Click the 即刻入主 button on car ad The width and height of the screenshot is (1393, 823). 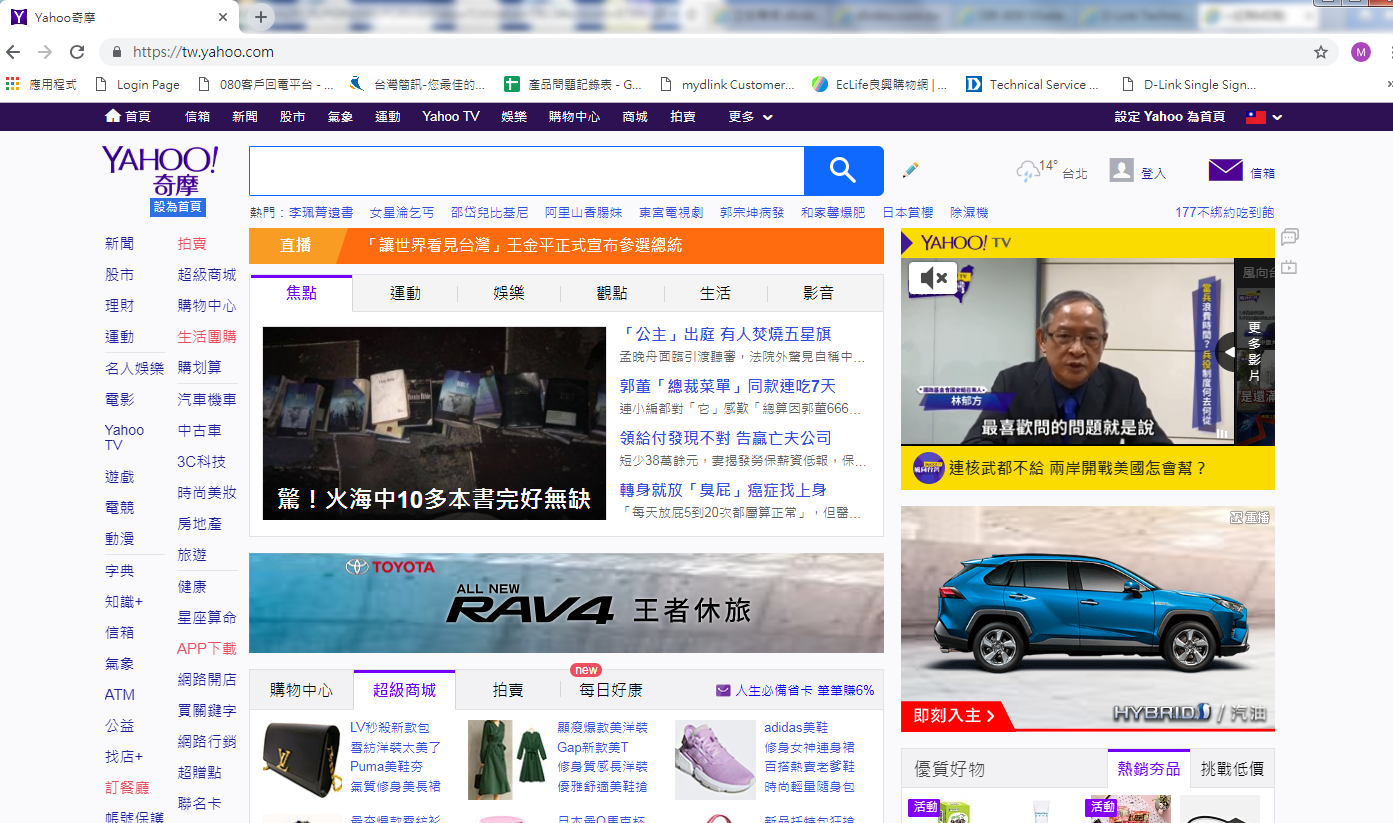pos(954,715)
